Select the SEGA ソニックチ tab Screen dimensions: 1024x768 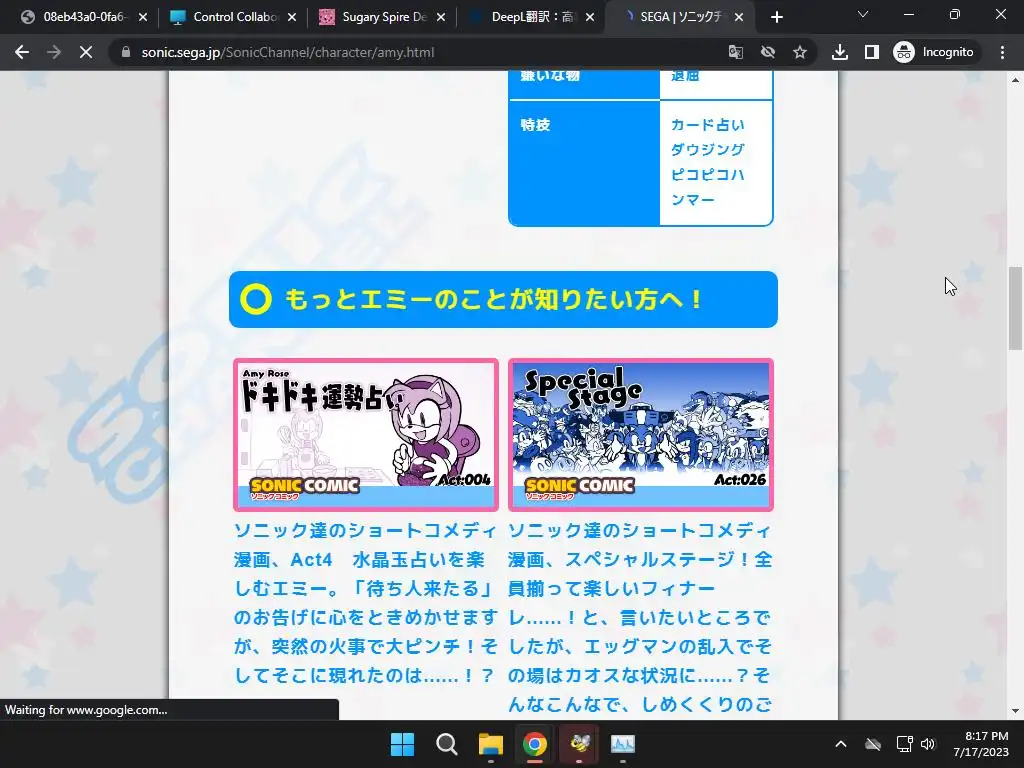coord(679,17)
